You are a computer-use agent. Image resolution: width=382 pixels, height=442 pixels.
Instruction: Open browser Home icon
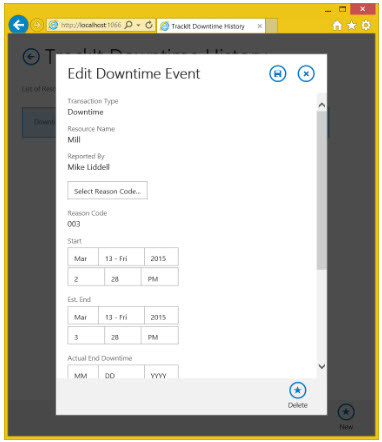pyautogui.click(x=337, y=25)
